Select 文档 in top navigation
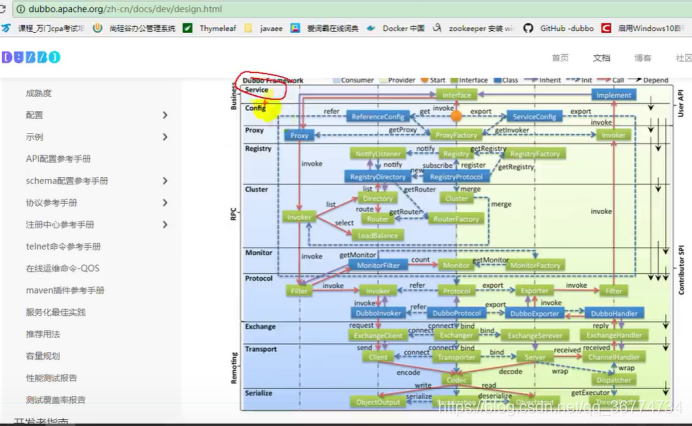This screenshot has width=692, height=426. coord(601,58)
